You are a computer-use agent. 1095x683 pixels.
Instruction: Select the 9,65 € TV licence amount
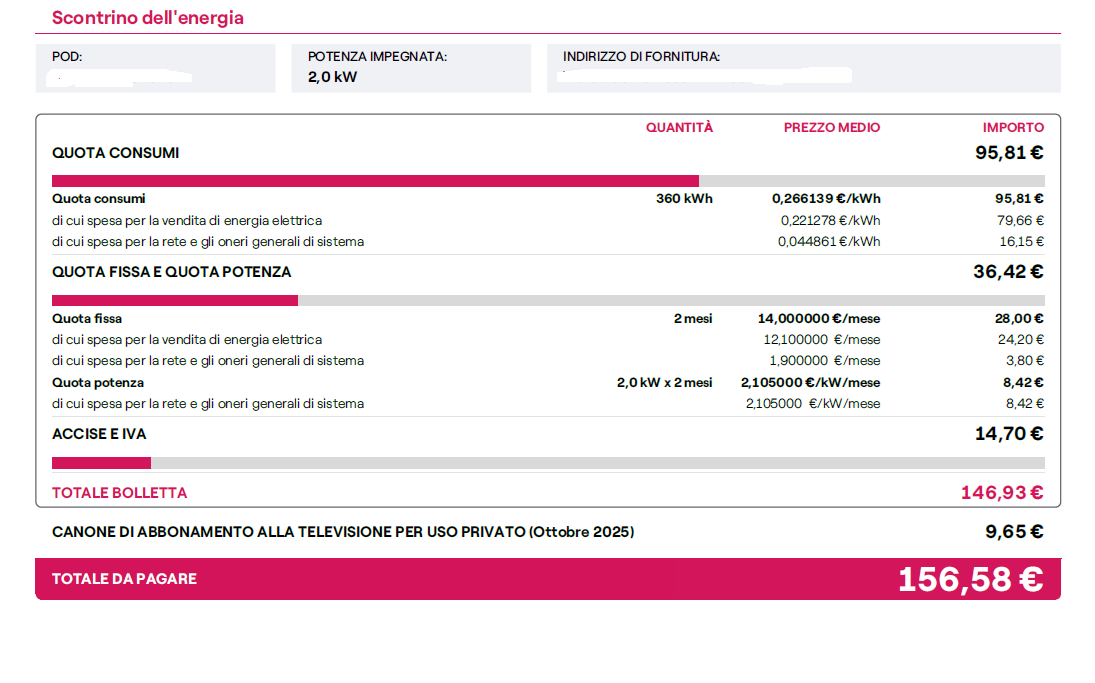point(1014,532)
